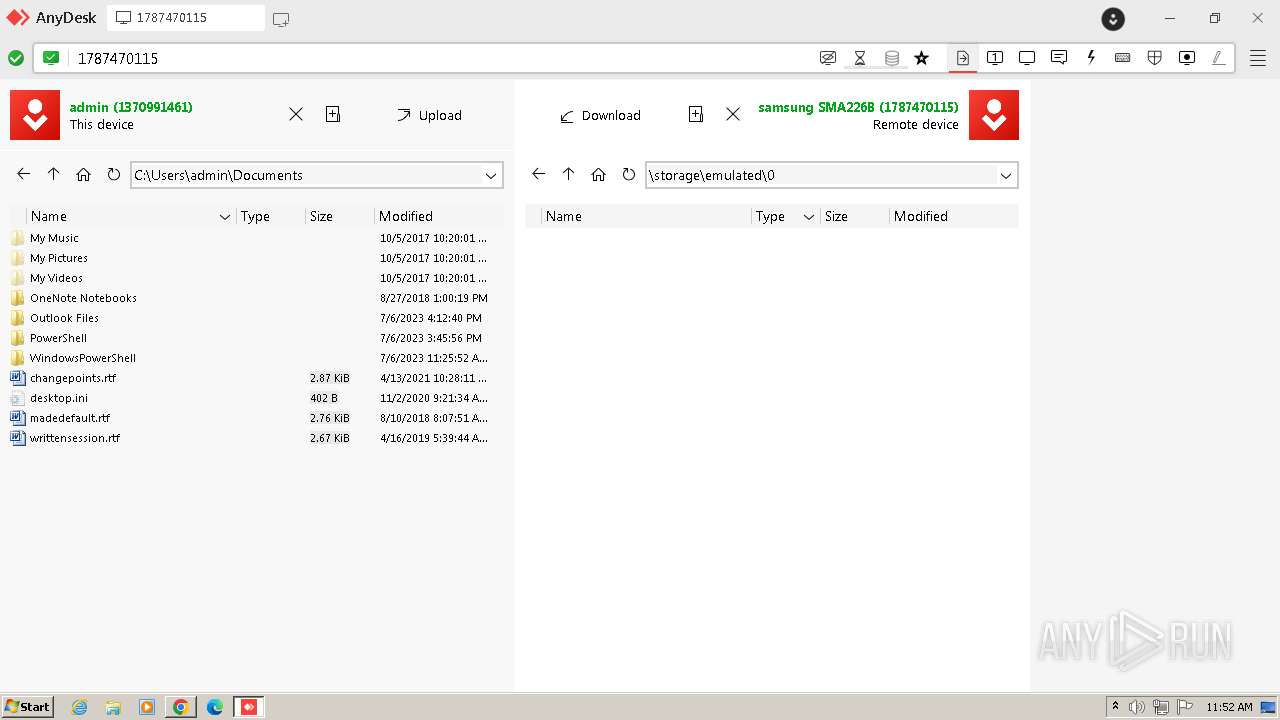This screenshot has height=720, width=1280.
Task: Select the changepoints.rtf file
Action: coord(257,378)
